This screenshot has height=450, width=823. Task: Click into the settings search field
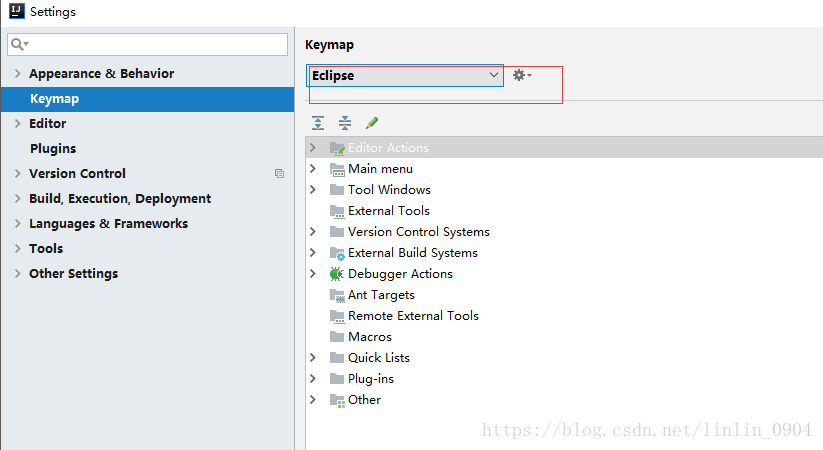[147, 45]
